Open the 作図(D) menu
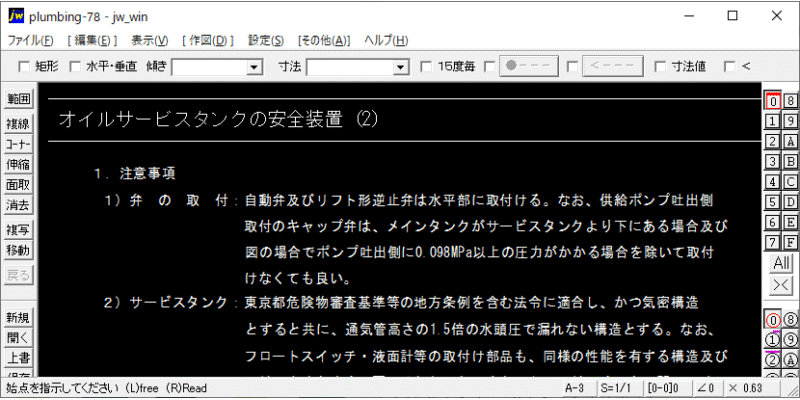This screenshot has width=800, height=400. coord(208,40)
